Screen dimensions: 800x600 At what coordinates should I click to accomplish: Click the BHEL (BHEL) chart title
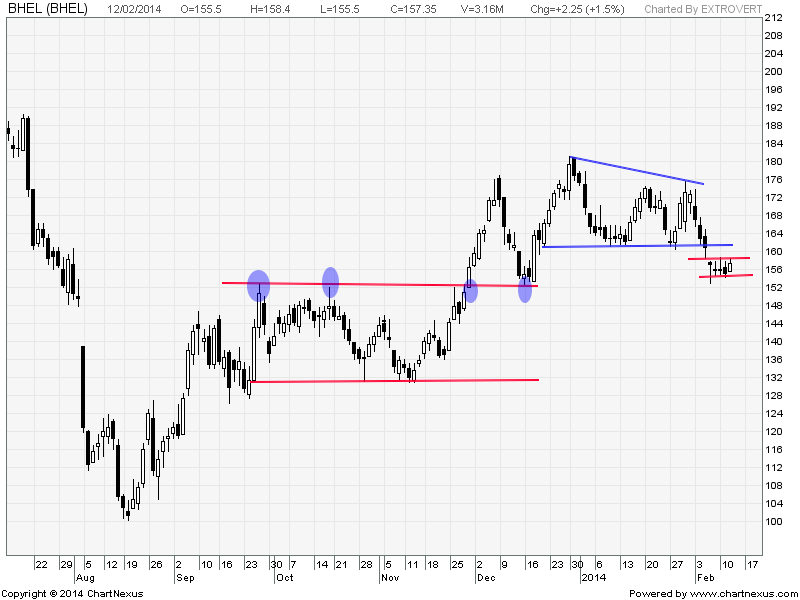47,8
